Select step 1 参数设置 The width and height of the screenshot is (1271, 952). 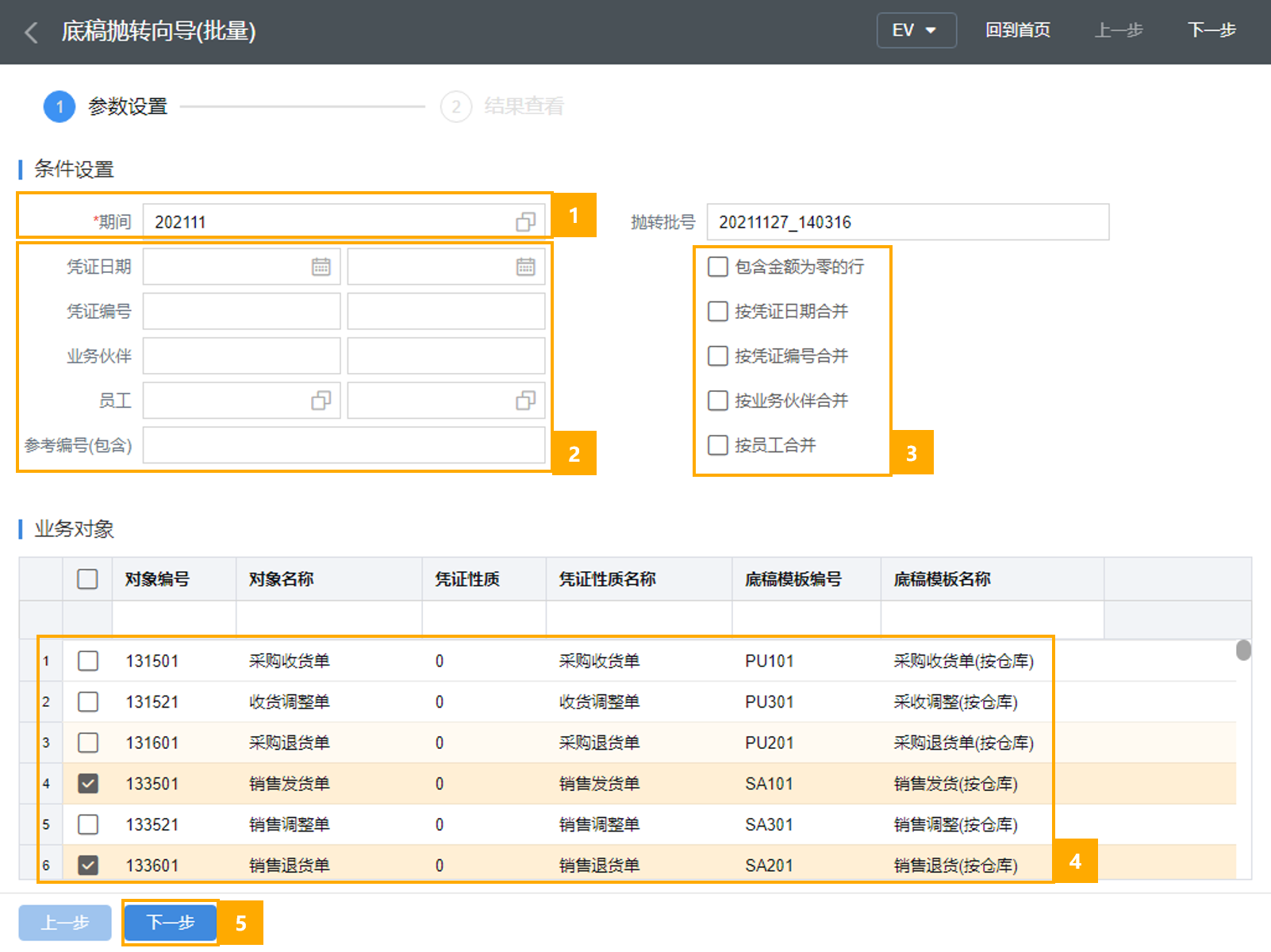coord(106,106)
